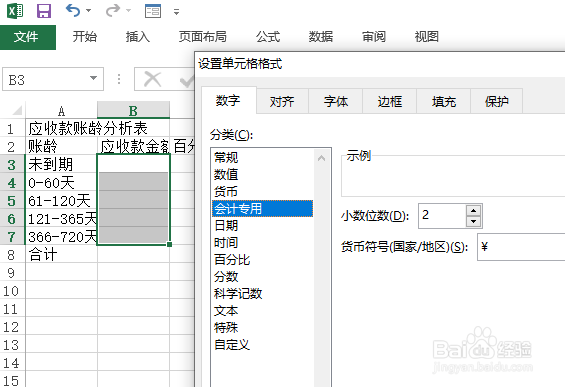Switch to the 插入 ribbon tab
The height and width of the screenshot is (387, 565).
(x=137, y=37)
